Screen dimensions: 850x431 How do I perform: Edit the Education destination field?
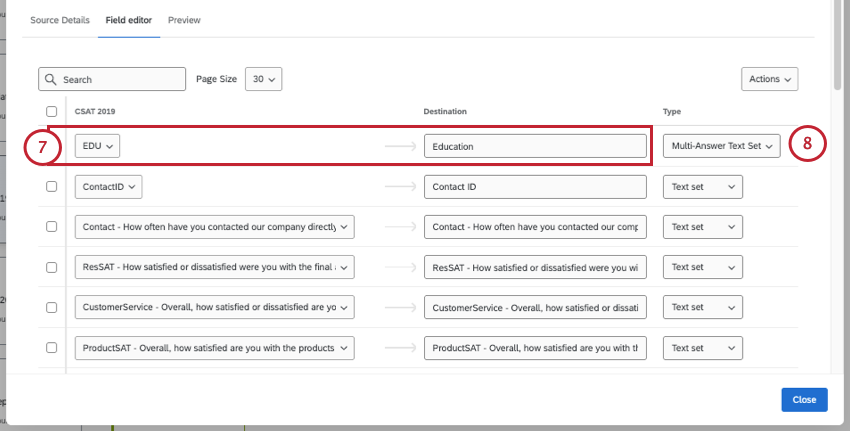(535, 146)
